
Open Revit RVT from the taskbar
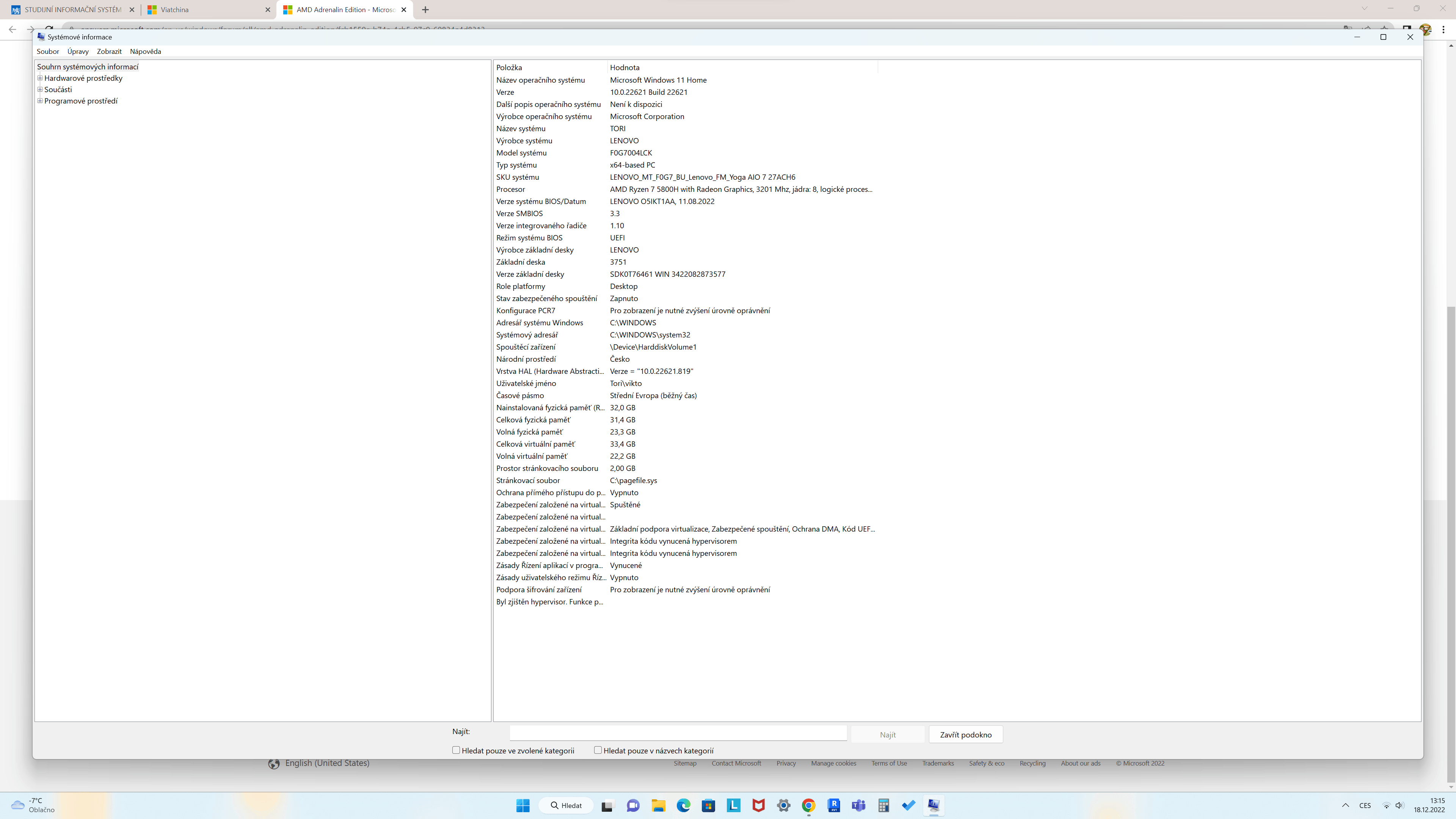[834, 805]
